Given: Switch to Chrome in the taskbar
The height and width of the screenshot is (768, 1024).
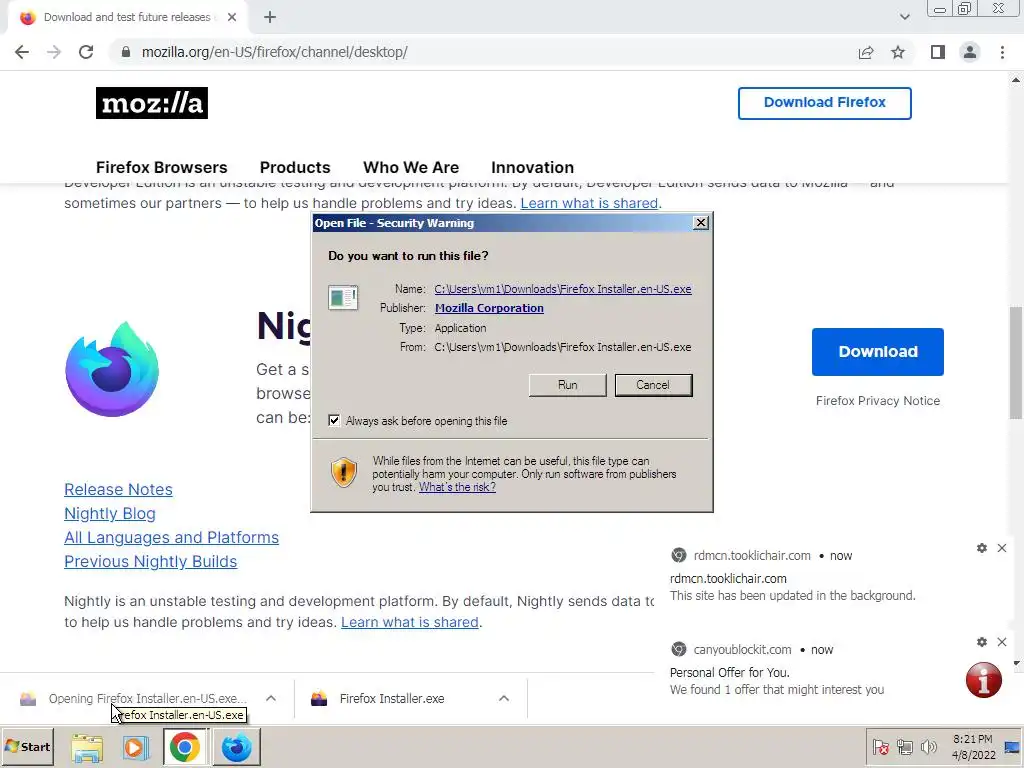Looking at the screenshot, I should [185, 747].
